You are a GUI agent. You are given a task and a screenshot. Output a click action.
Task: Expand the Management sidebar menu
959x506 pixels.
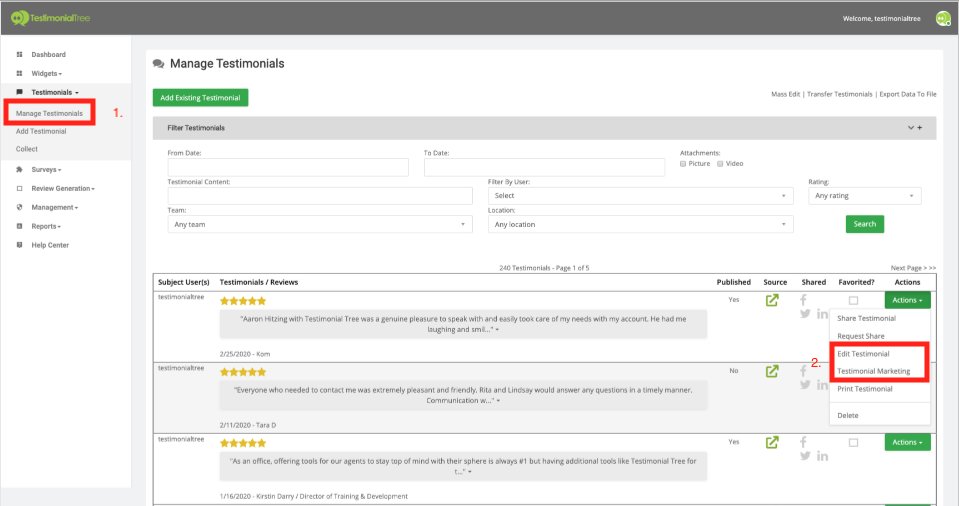[55, 207]
